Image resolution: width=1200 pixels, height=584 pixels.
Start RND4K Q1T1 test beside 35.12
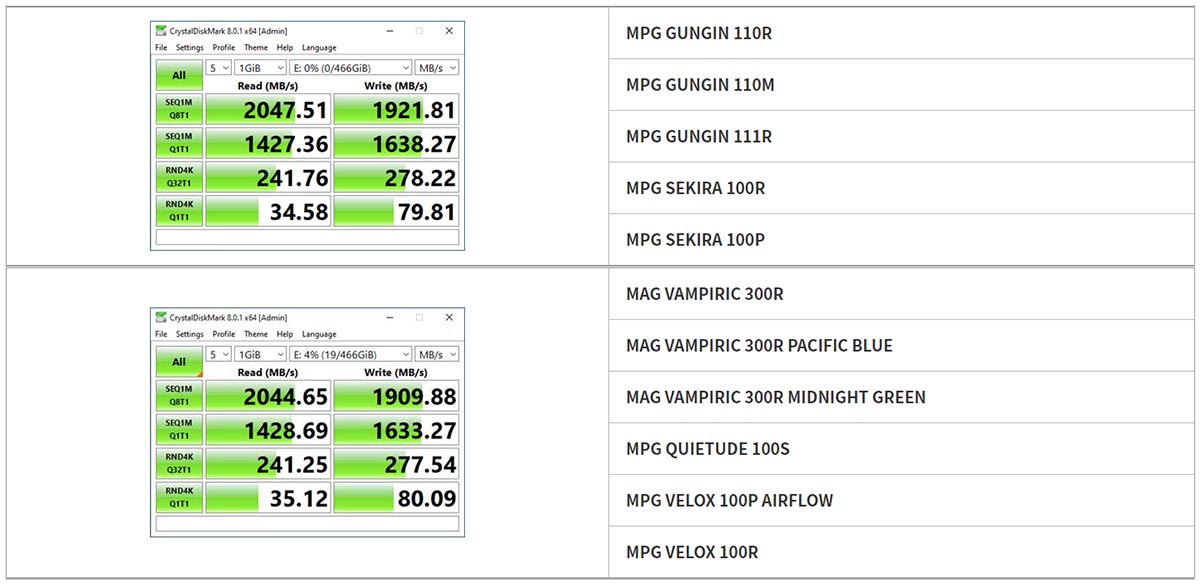point(179,499)
